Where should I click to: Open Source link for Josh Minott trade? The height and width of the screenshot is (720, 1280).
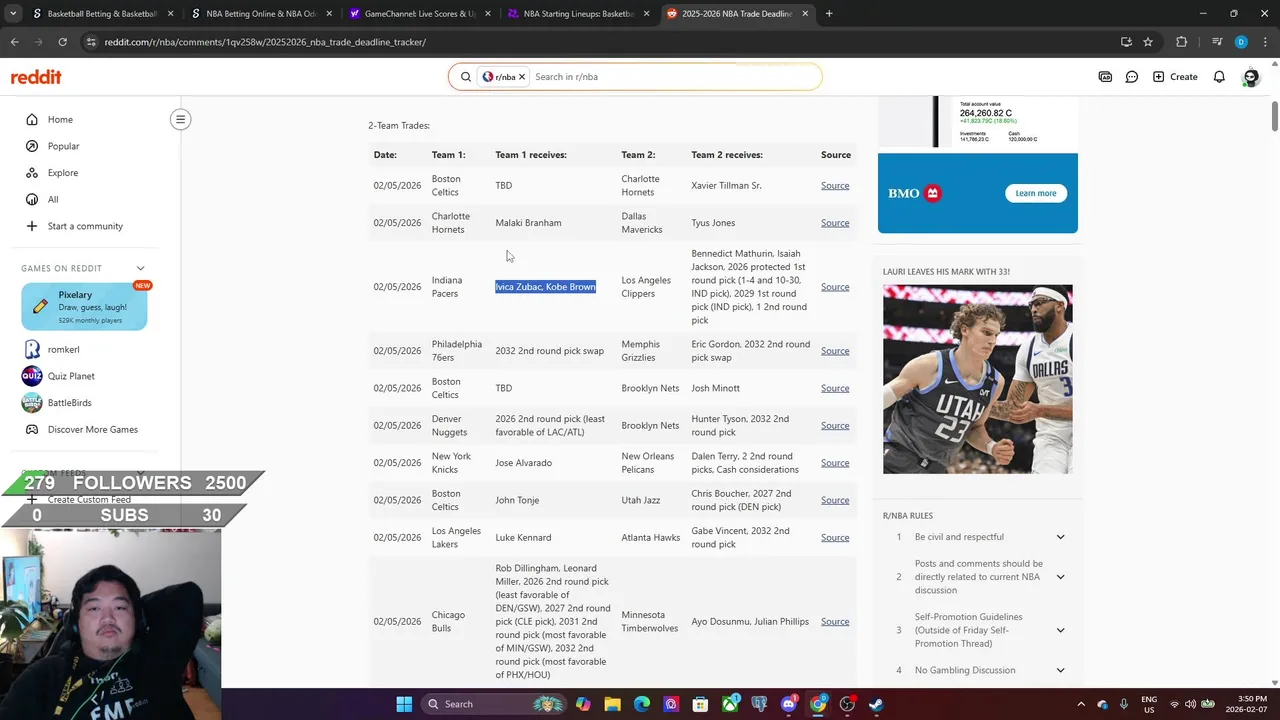[x=835, y=388]
